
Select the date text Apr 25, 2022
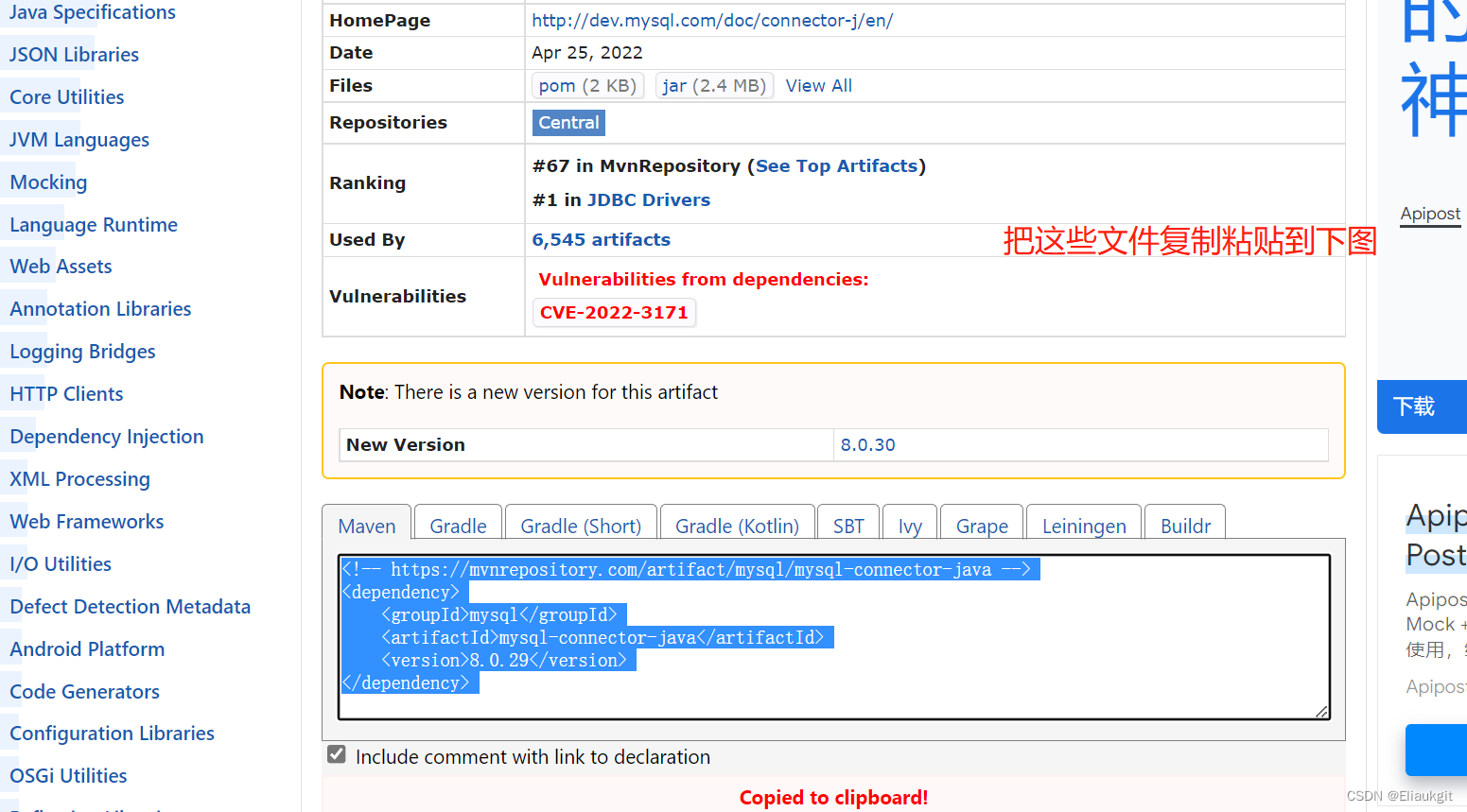point(587,53)
